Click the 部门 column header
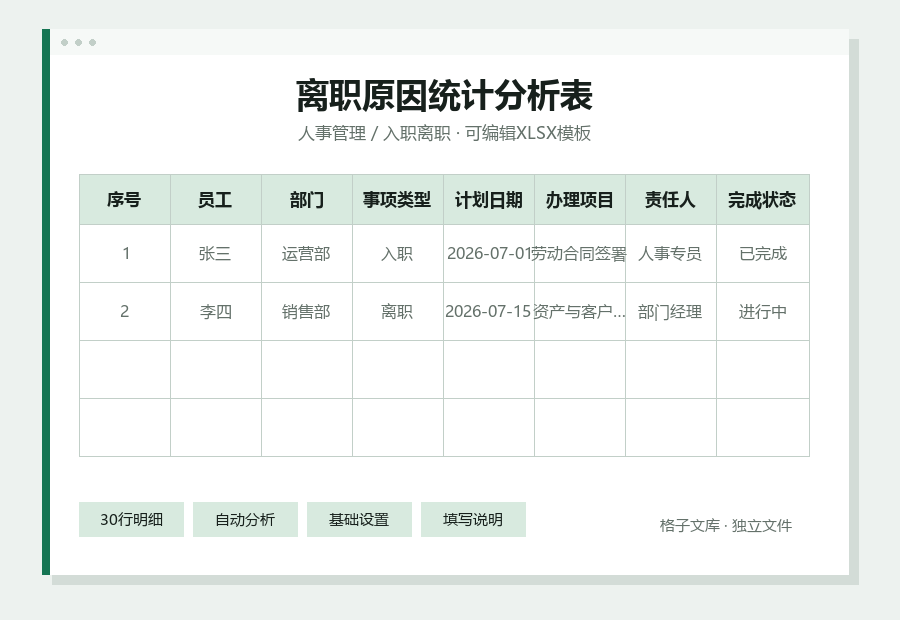The height and width of the screenshot is (620, 900). [x=307, y=200]
